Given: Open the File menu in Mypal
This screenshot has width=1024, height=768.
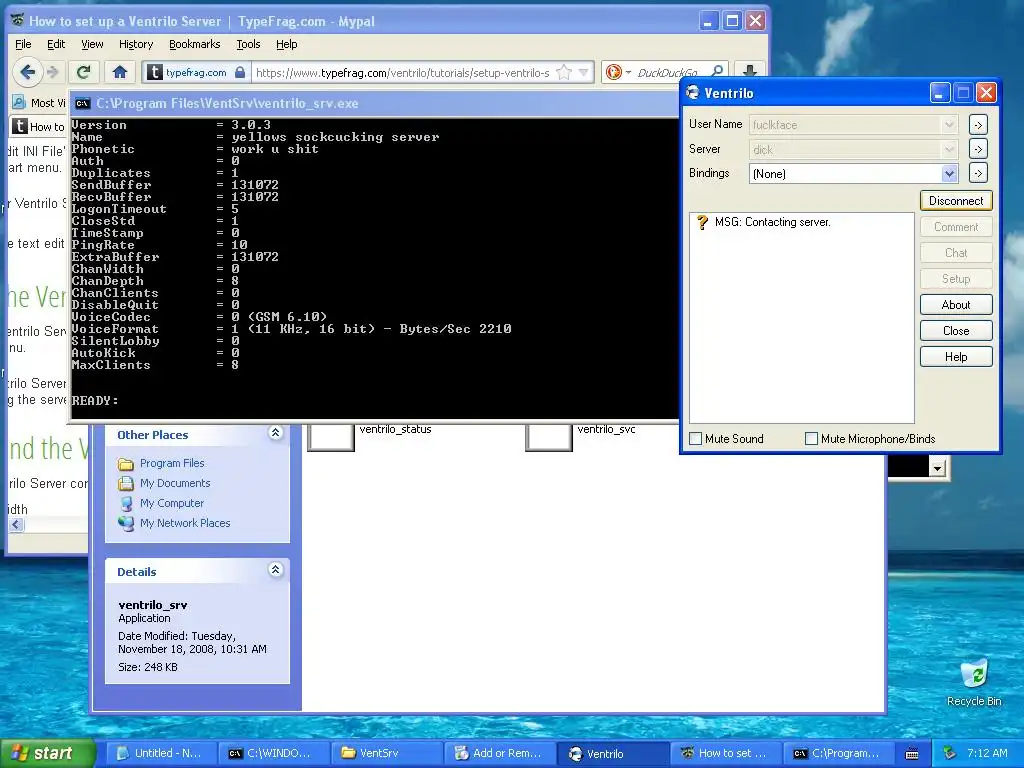Looking at the screenshot, I should pos(23,44).
